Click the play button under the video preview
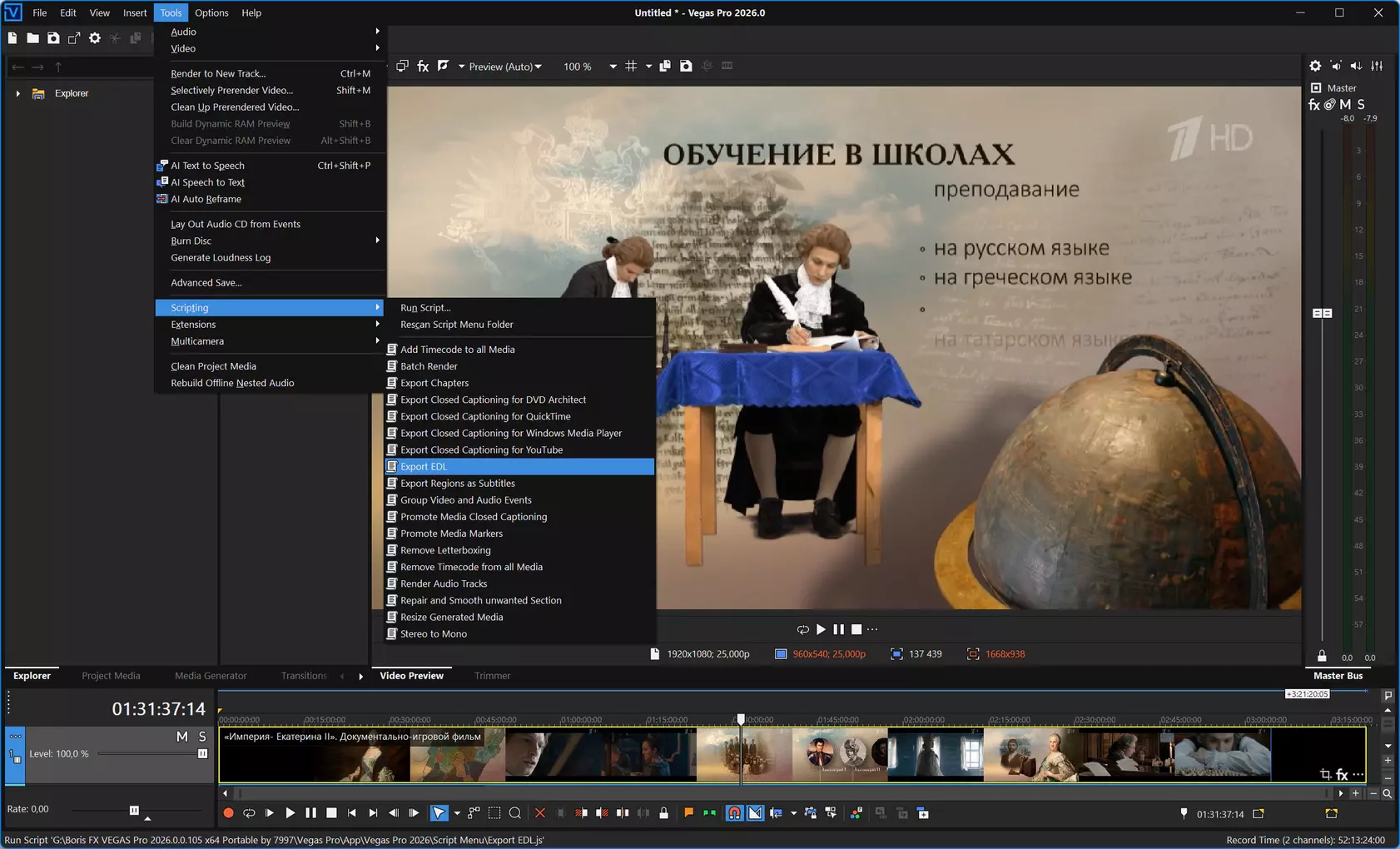The height and width of the screenshot is (849, 1400). (821, 629)
